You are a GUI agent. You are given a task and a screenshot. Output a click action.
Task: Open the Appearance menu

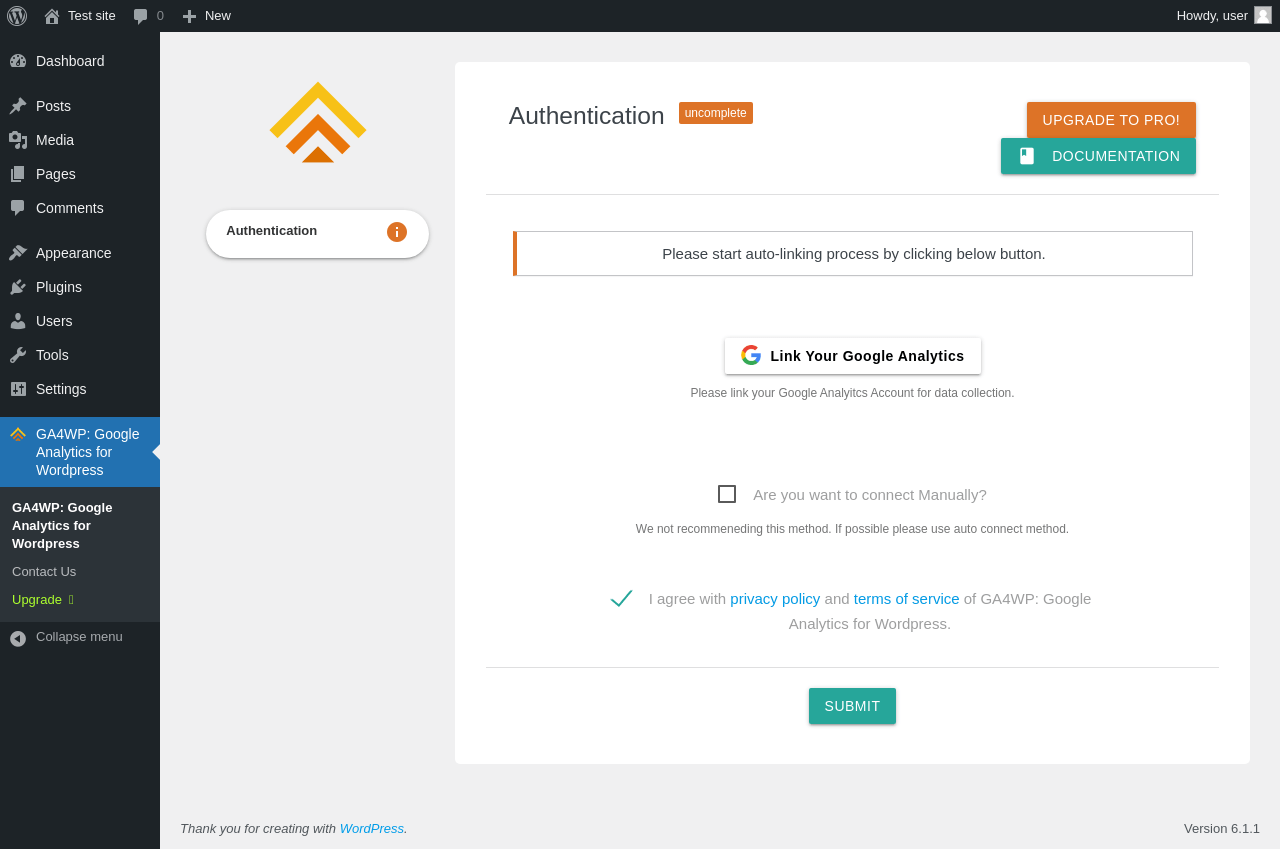point(80,253)
